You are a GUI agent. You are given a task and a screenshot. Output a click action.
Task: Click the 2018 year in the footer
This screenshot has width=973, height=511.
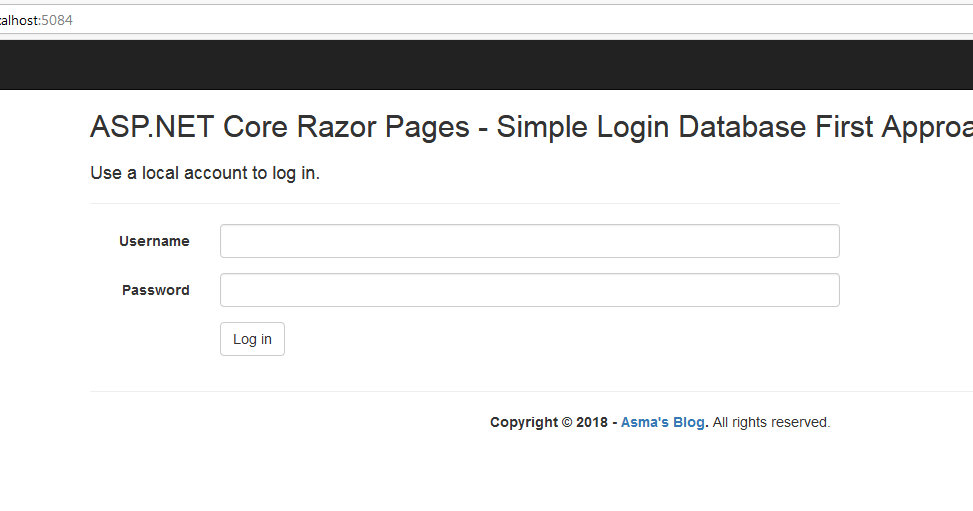pyautogui.click(x=592, y=422)
